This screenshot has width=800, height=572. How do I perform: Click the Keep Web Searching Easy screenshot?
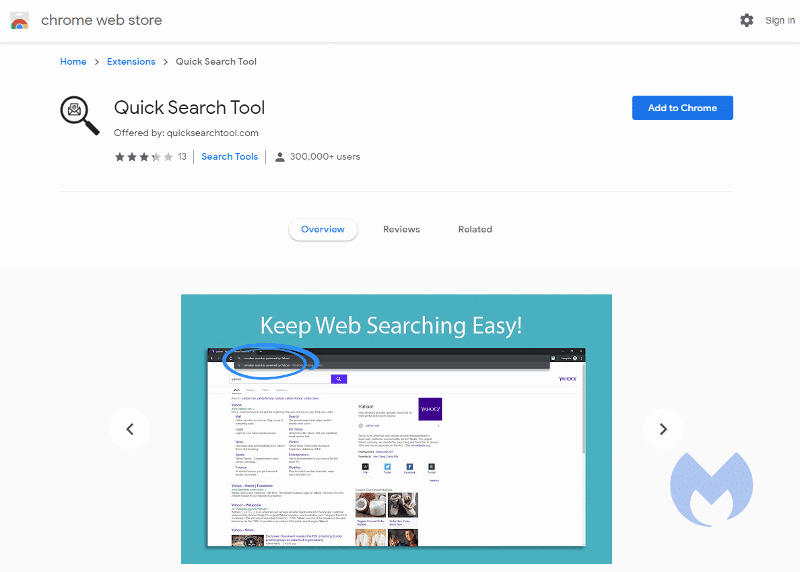396,429
